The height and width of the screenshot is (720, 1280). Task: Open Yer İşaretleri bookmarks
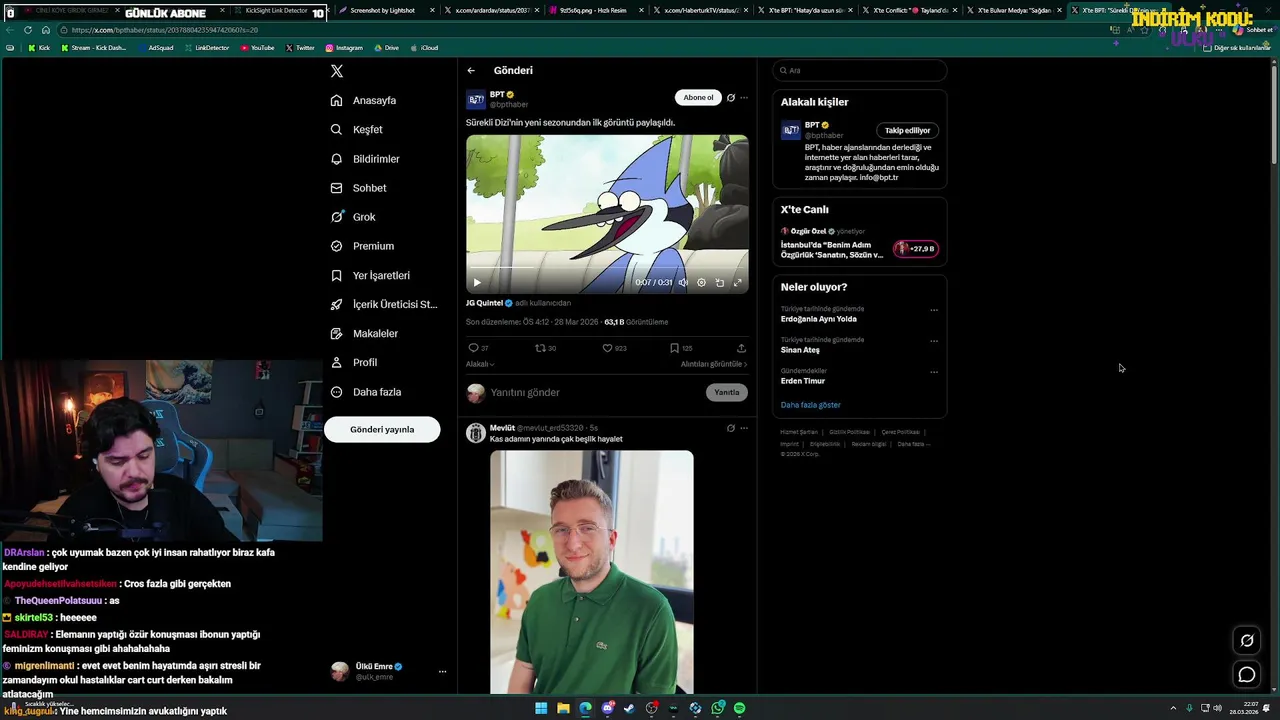[x=370, y=275]
